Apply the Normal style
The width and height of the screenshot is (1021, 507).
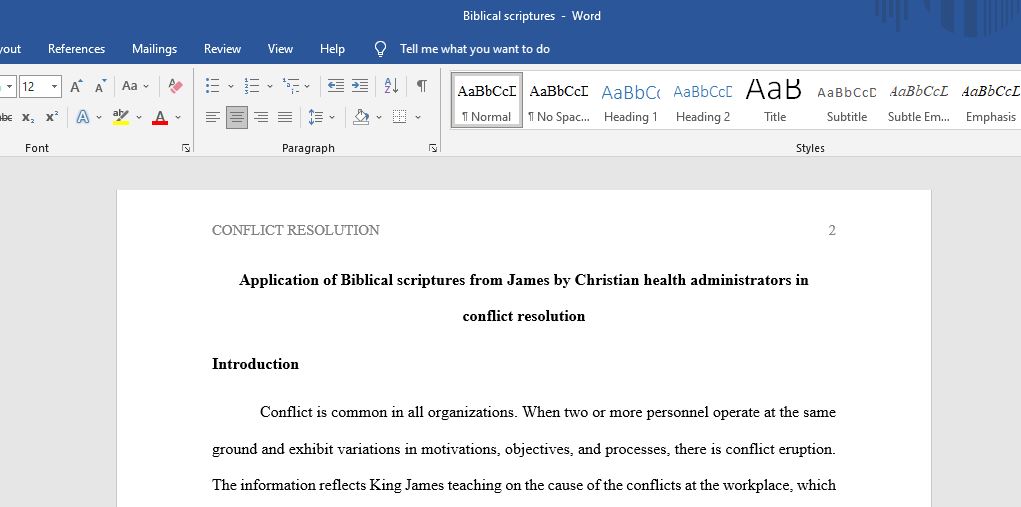click(x=486, y=100)
